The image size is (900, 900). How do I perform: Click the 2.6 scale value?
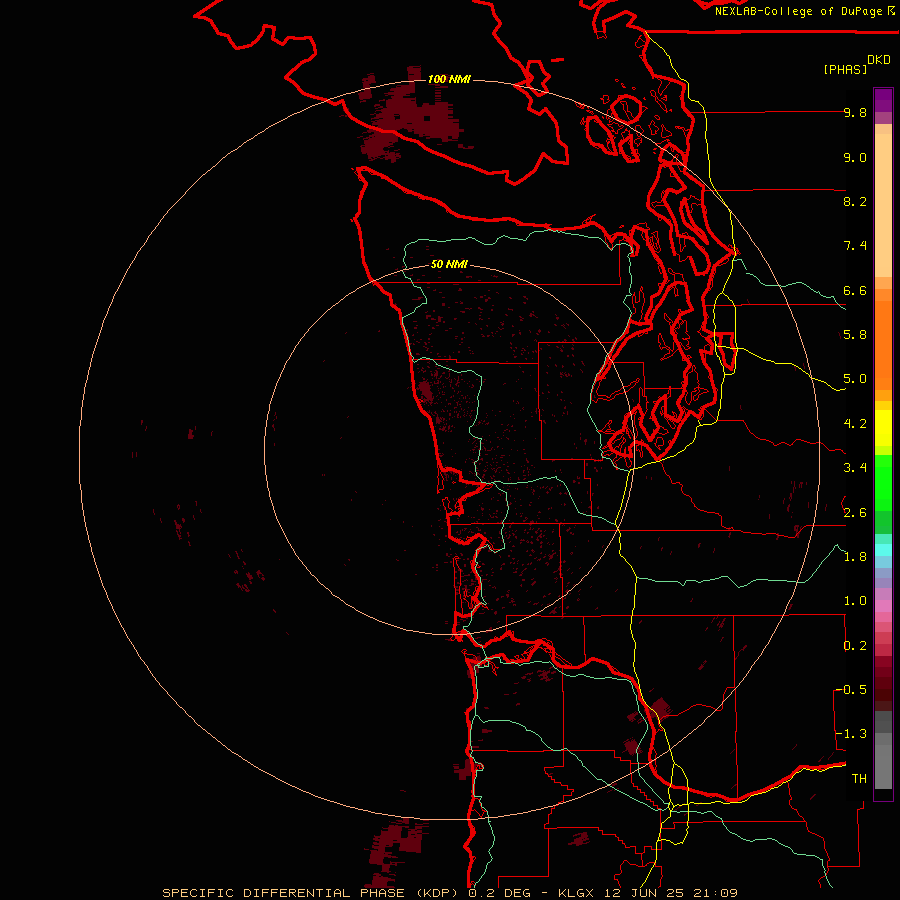pyautogui.click(x=855, y=513)
